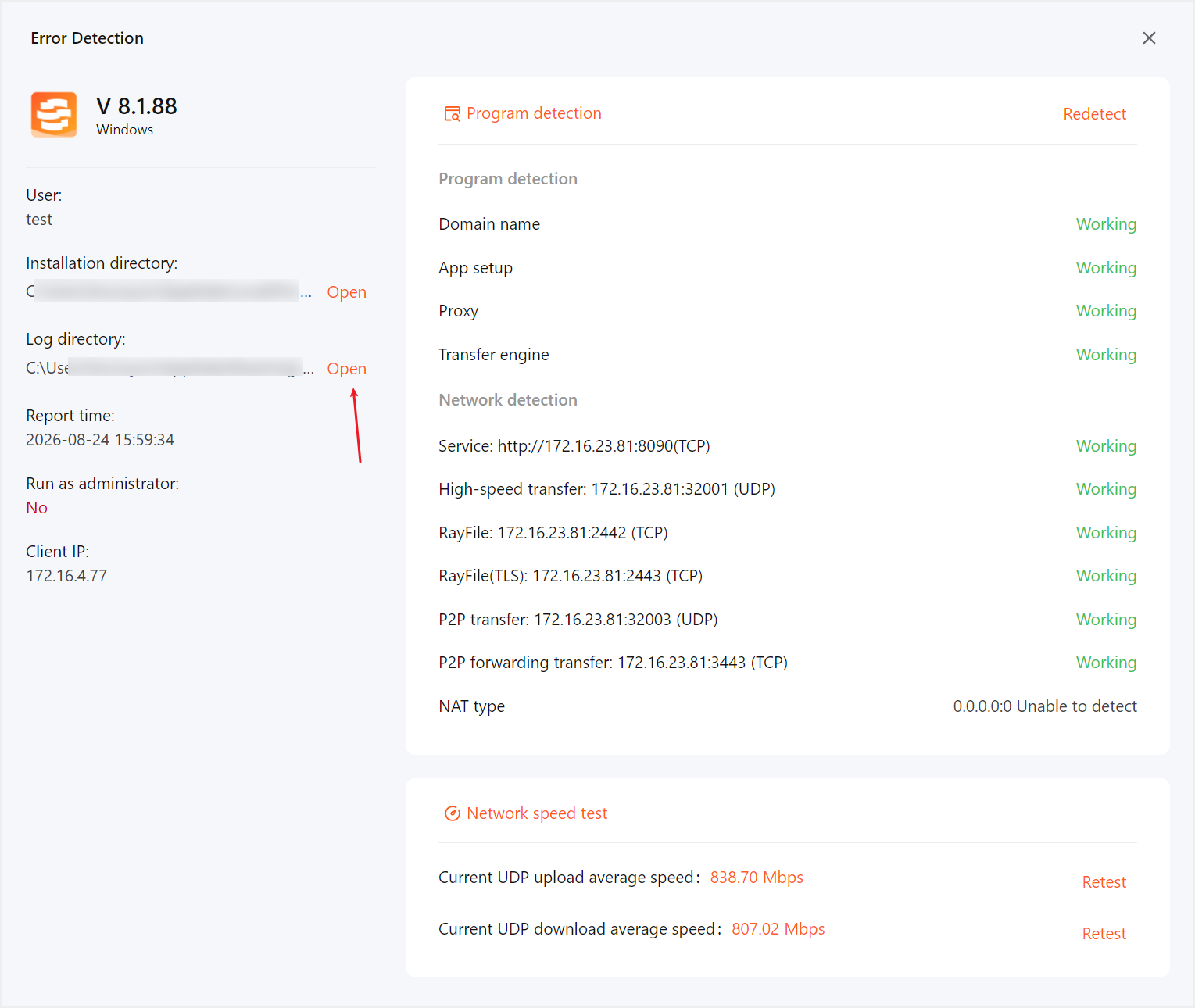Click the Run as administrator No value

coord(37,508)
